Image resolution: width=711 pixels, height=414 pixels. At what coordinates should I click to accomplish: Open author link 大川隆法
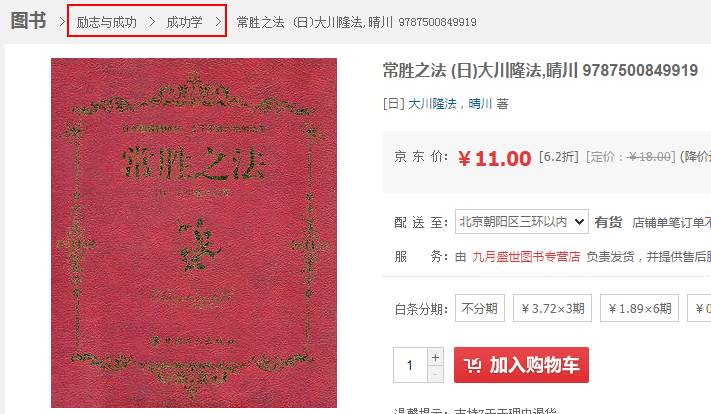click(433, 104)
